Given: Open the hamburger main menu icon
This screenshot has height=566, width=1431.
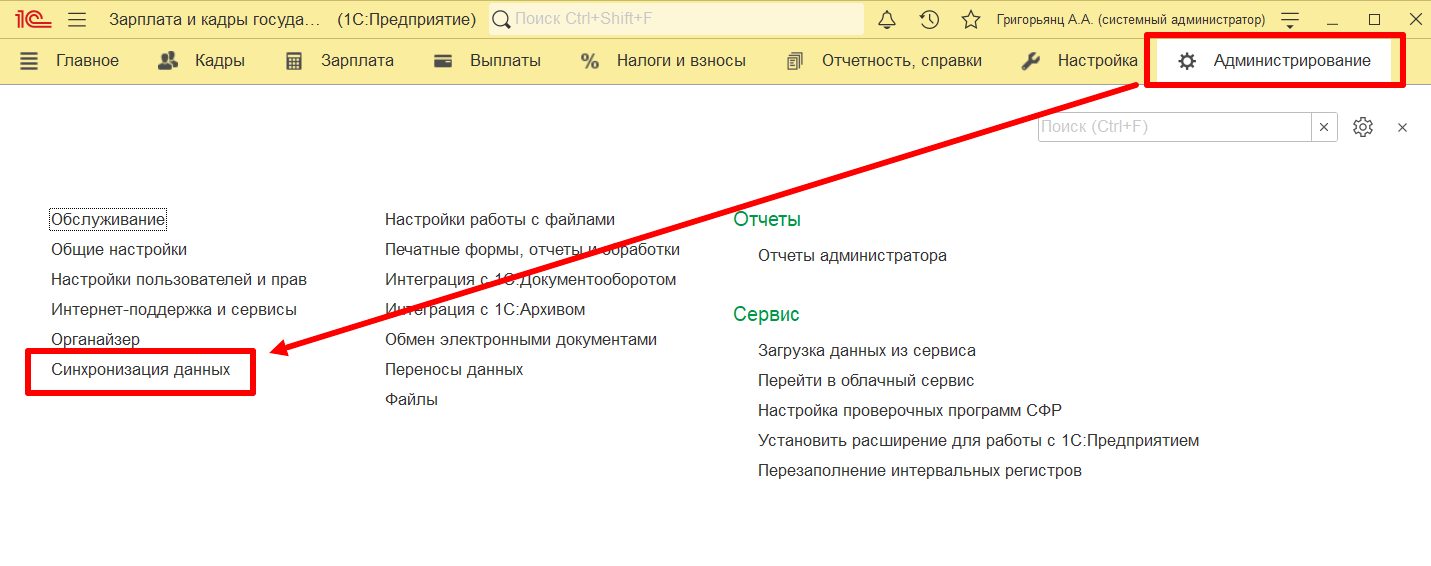Looking at the screenshot, I should pos(77,19).
